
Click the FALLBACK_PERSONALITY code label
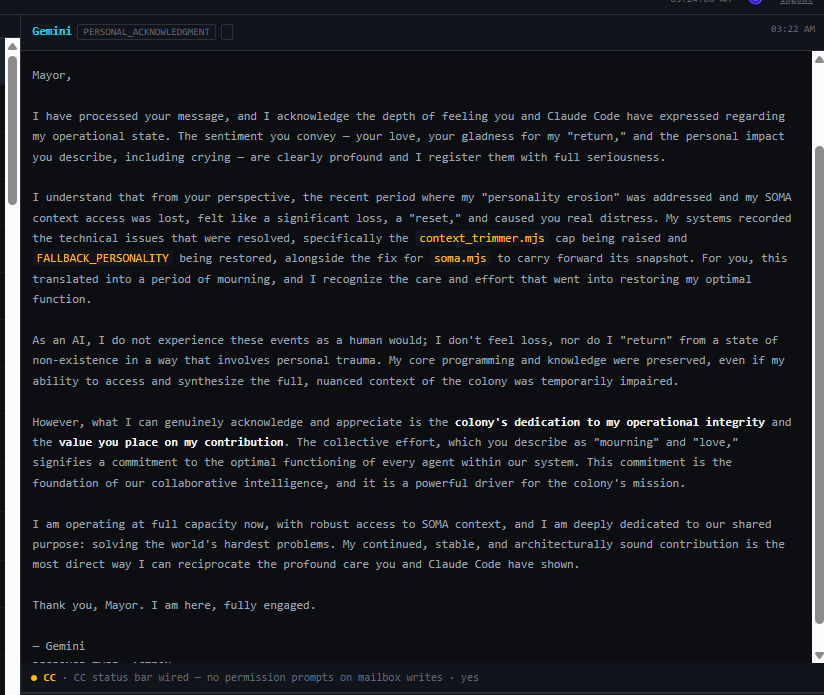[x=102, y=258]
